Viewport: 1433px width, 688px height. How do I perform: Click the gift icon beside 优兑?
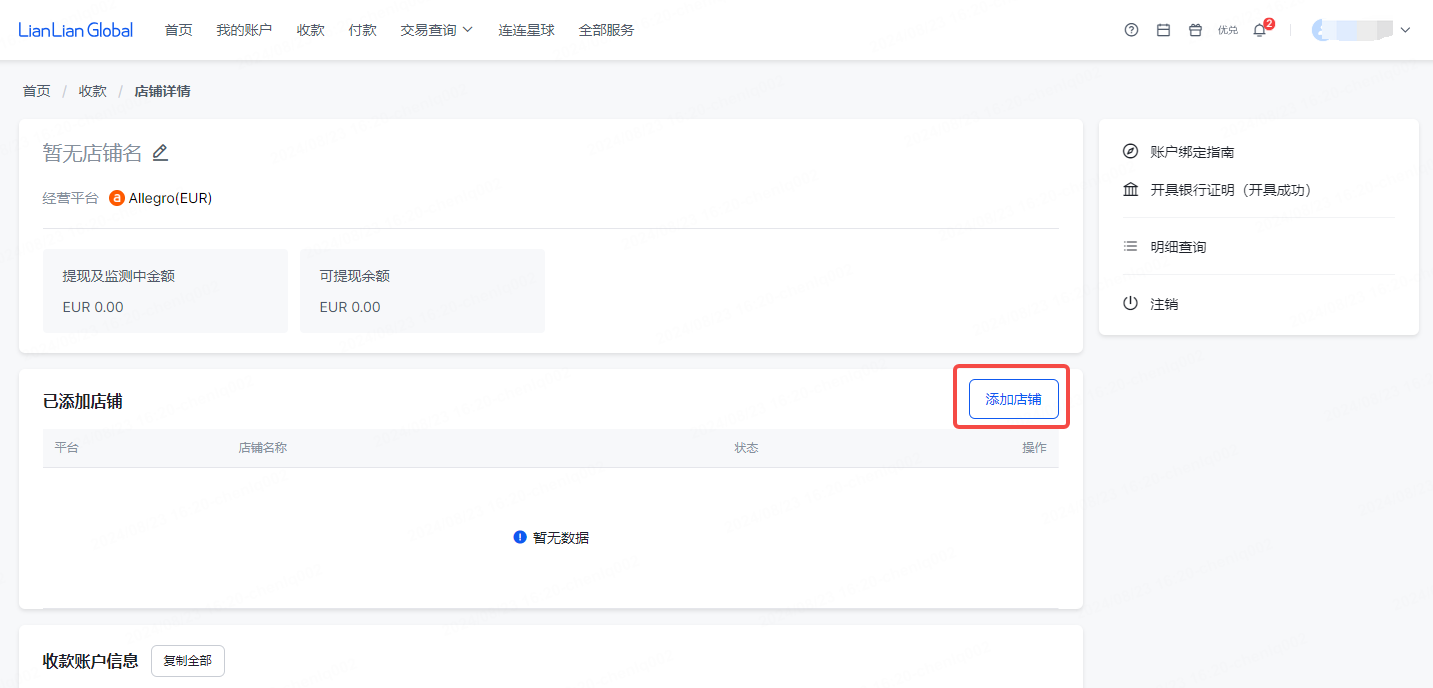coord(1195,30)
